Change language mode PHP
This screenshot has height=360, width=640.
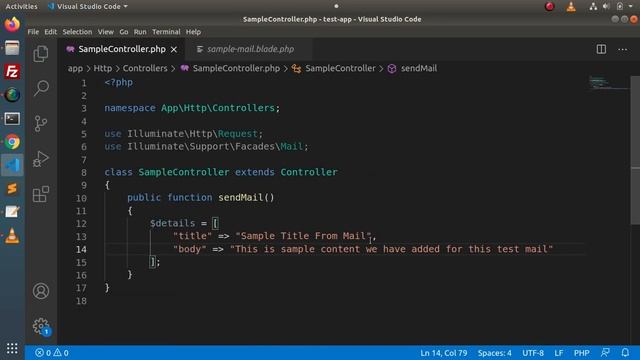click(x=581, y=353)
